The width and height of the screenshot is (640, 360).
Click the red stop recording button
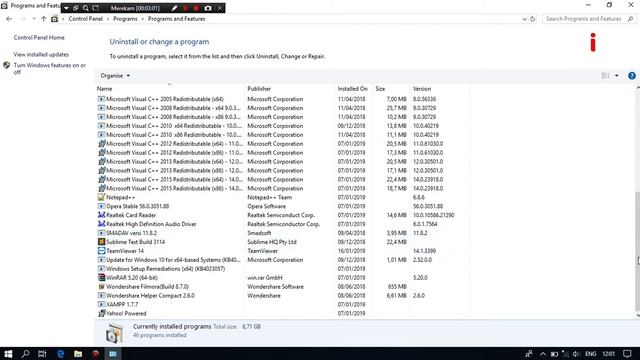tap(196, 8)
